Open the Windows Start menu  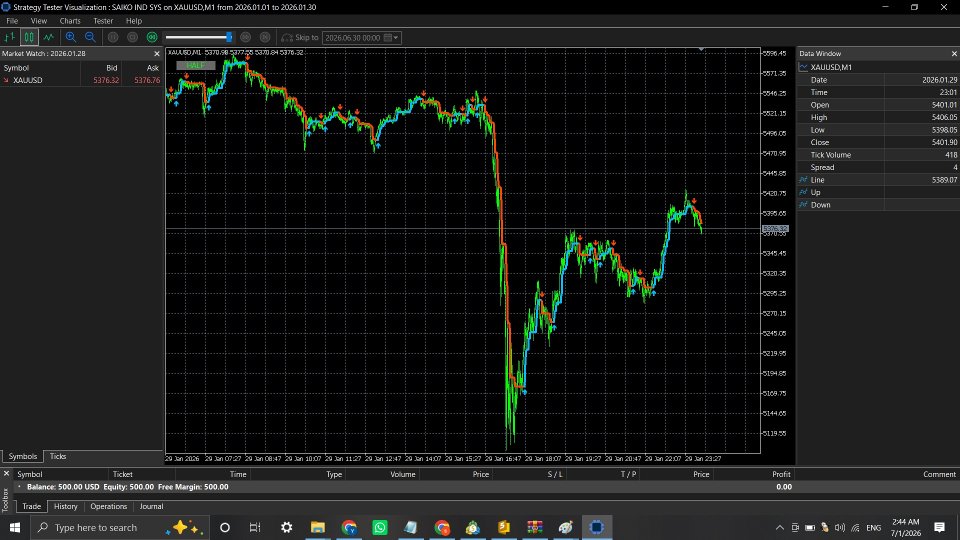click(15, 527)
